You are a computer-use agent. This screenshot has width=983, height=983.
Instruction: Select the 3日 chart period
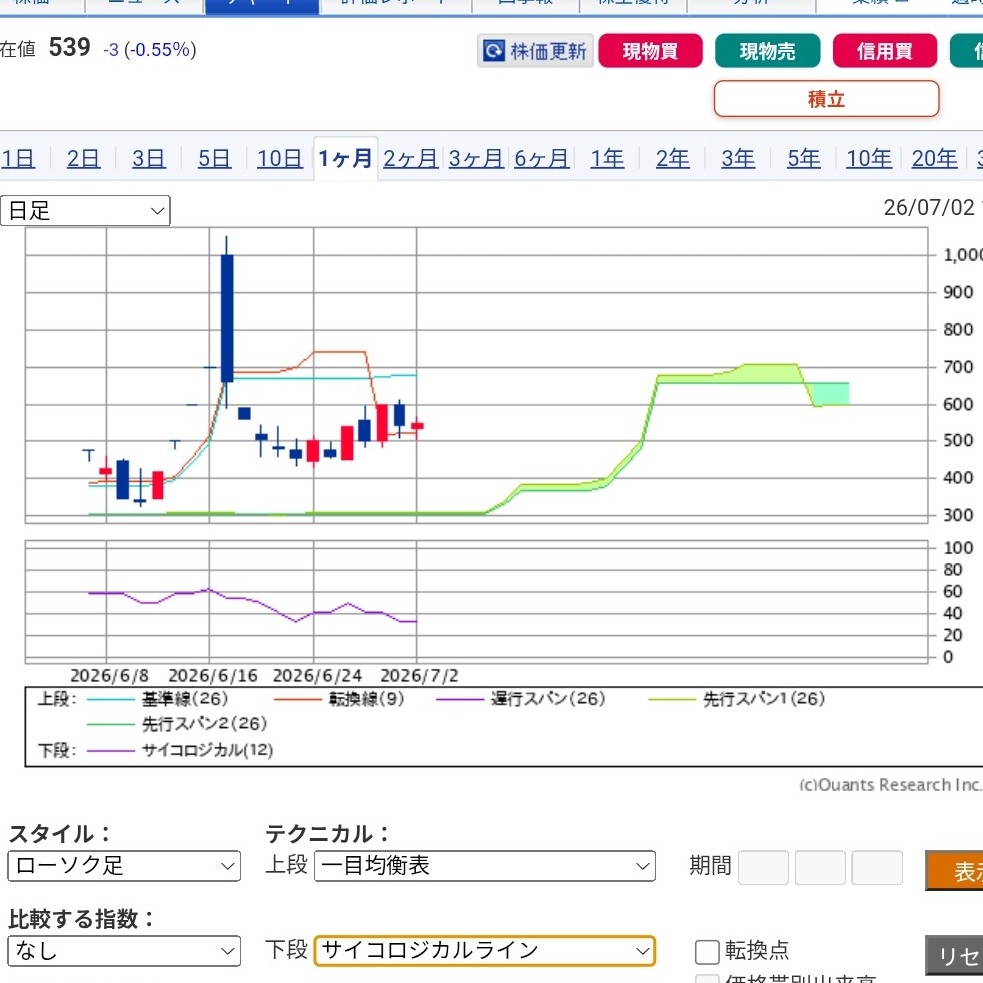pos(149,159)
